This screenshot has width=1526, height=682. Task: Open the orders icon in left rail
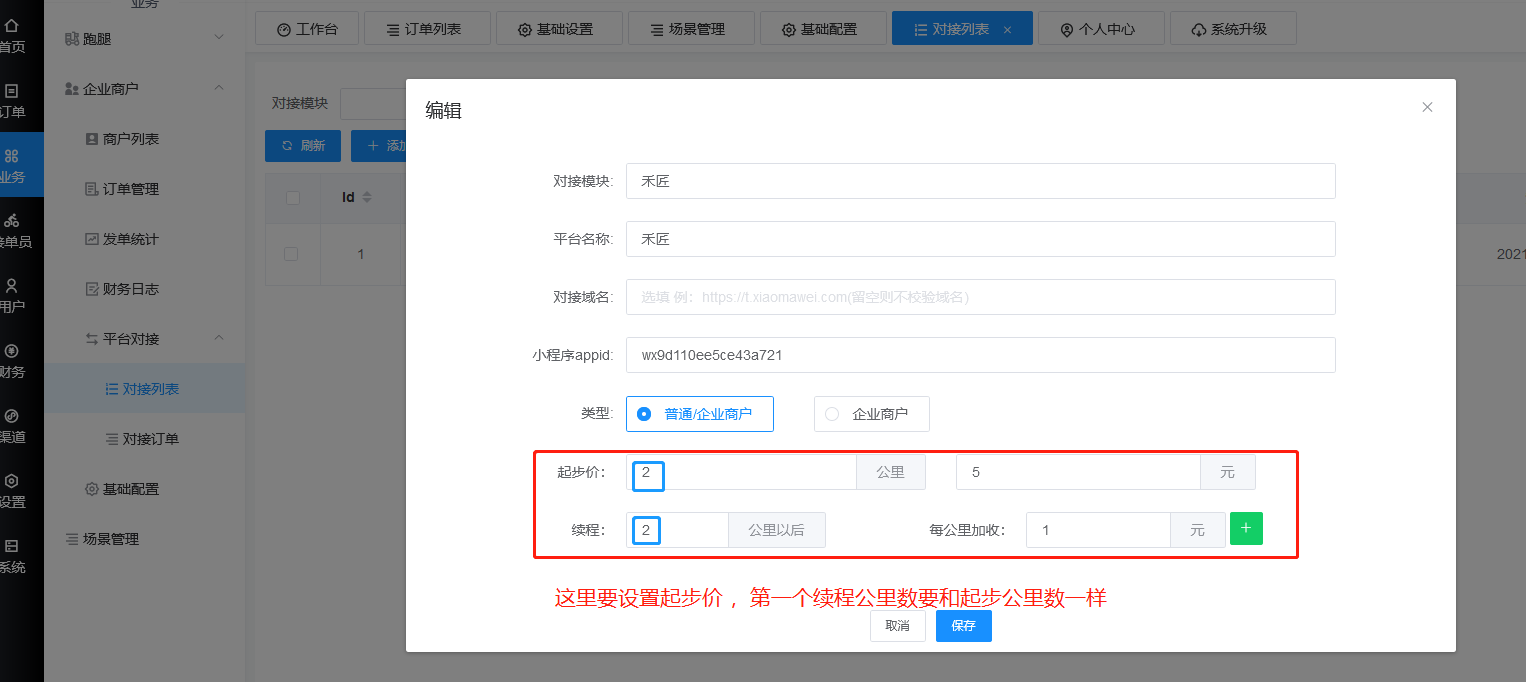(12, 90)
